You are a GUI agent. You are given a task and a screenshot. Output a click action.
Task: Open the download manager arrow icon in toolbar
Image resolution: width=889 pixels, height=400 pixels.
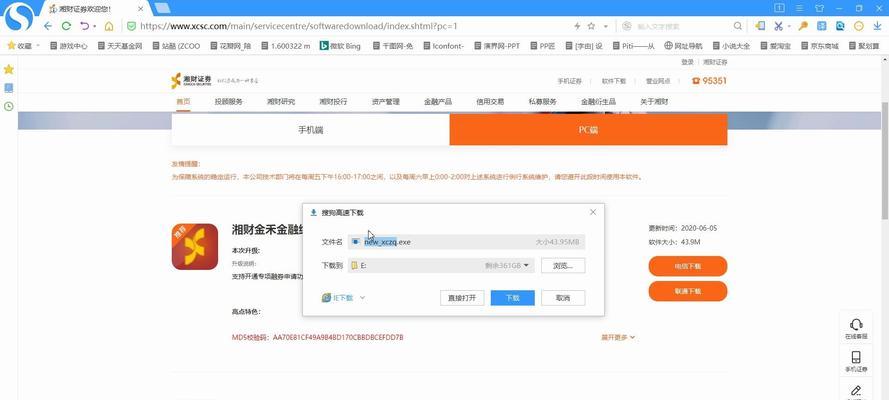tap(877, 26)
